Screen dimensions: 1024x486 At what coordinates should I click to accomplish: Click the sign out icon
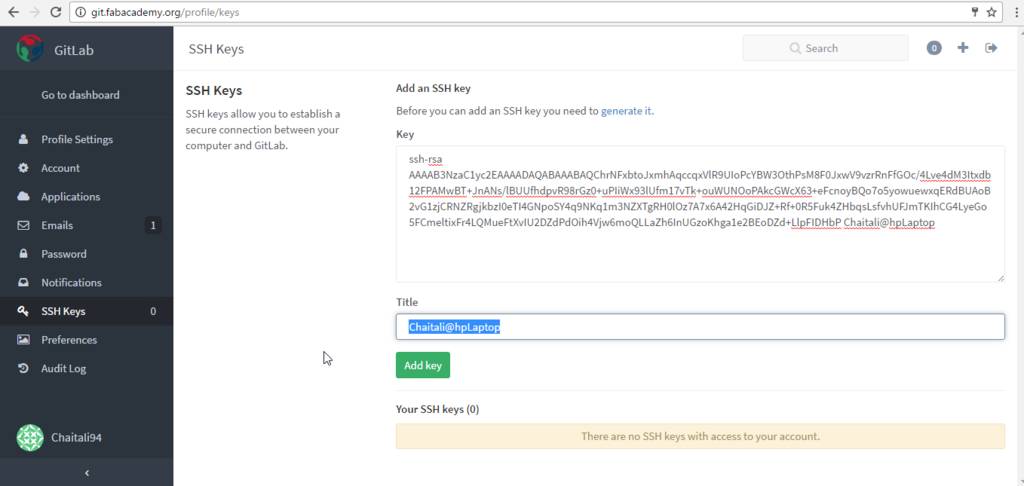pos(992,48)
